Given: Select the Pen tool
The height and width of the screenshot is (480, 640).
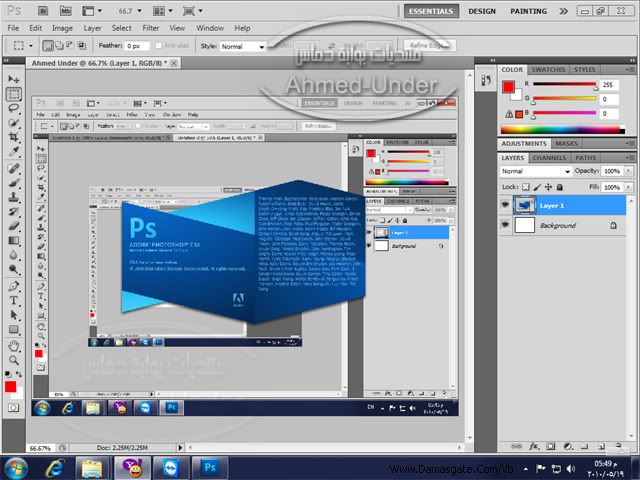Looking at the screenshot, I should 13,286.
